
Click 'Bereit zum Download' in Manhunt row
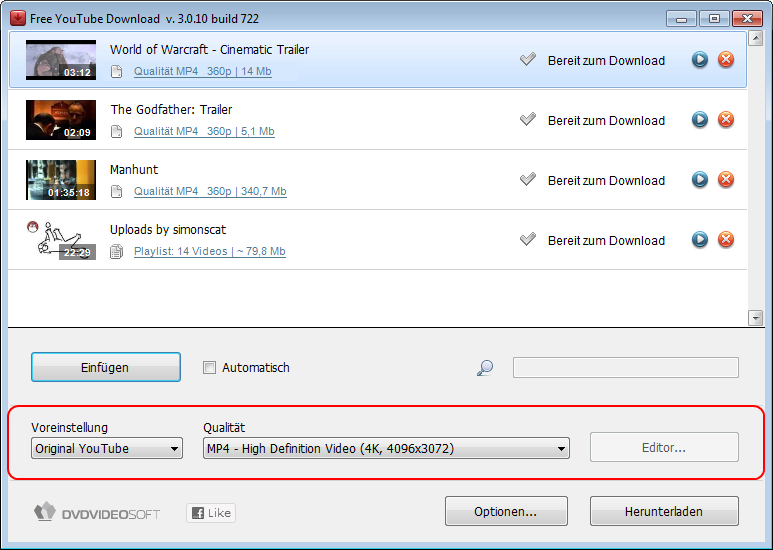pyautogui.click(x=606, y=181)
